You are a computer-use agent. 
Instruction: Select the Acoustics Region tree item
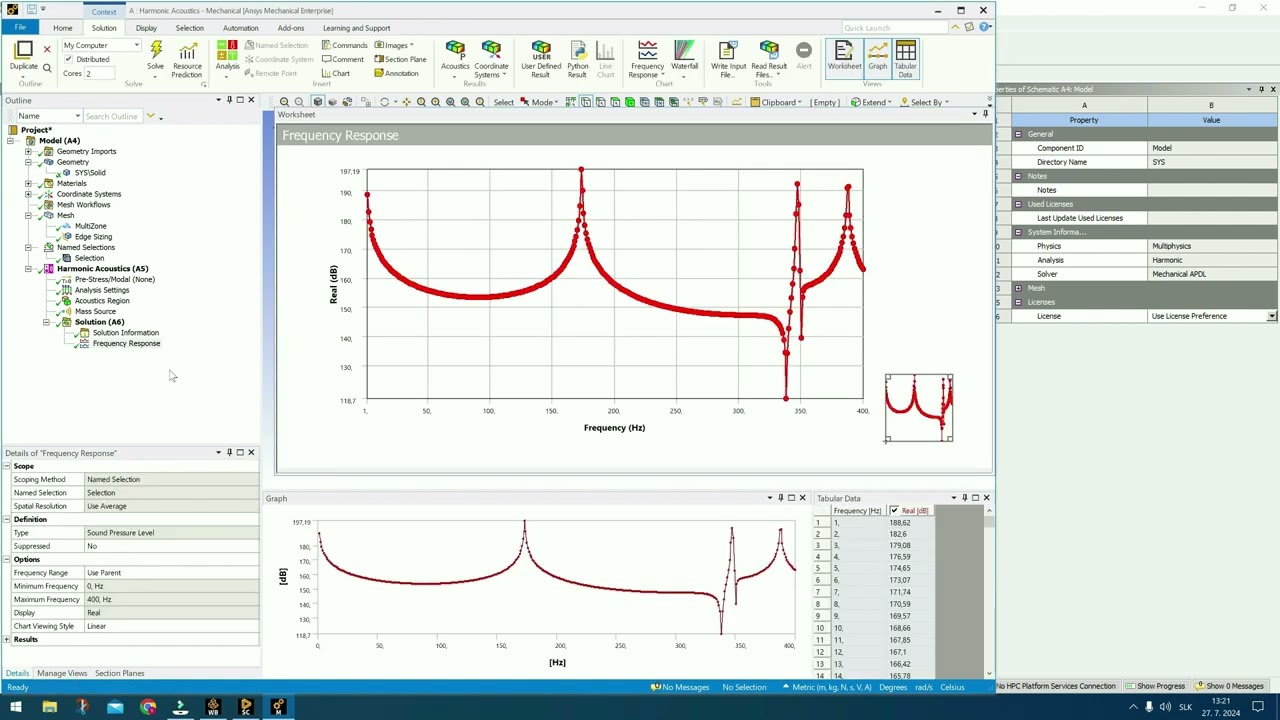point(101,301)
